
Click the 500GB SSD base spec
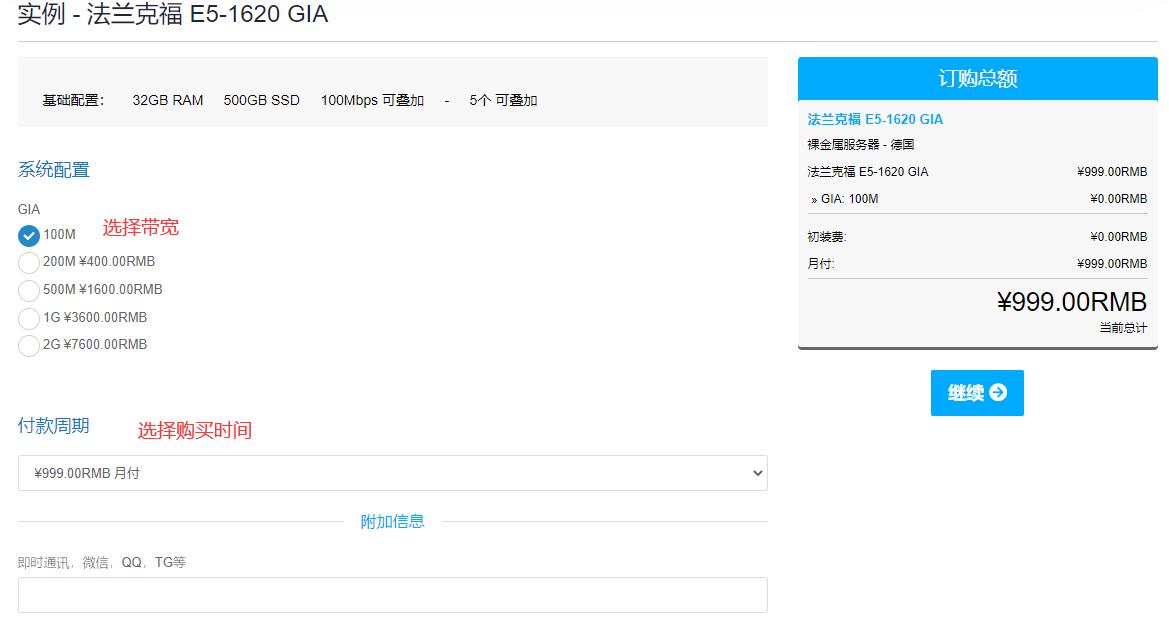pos(262,100)
